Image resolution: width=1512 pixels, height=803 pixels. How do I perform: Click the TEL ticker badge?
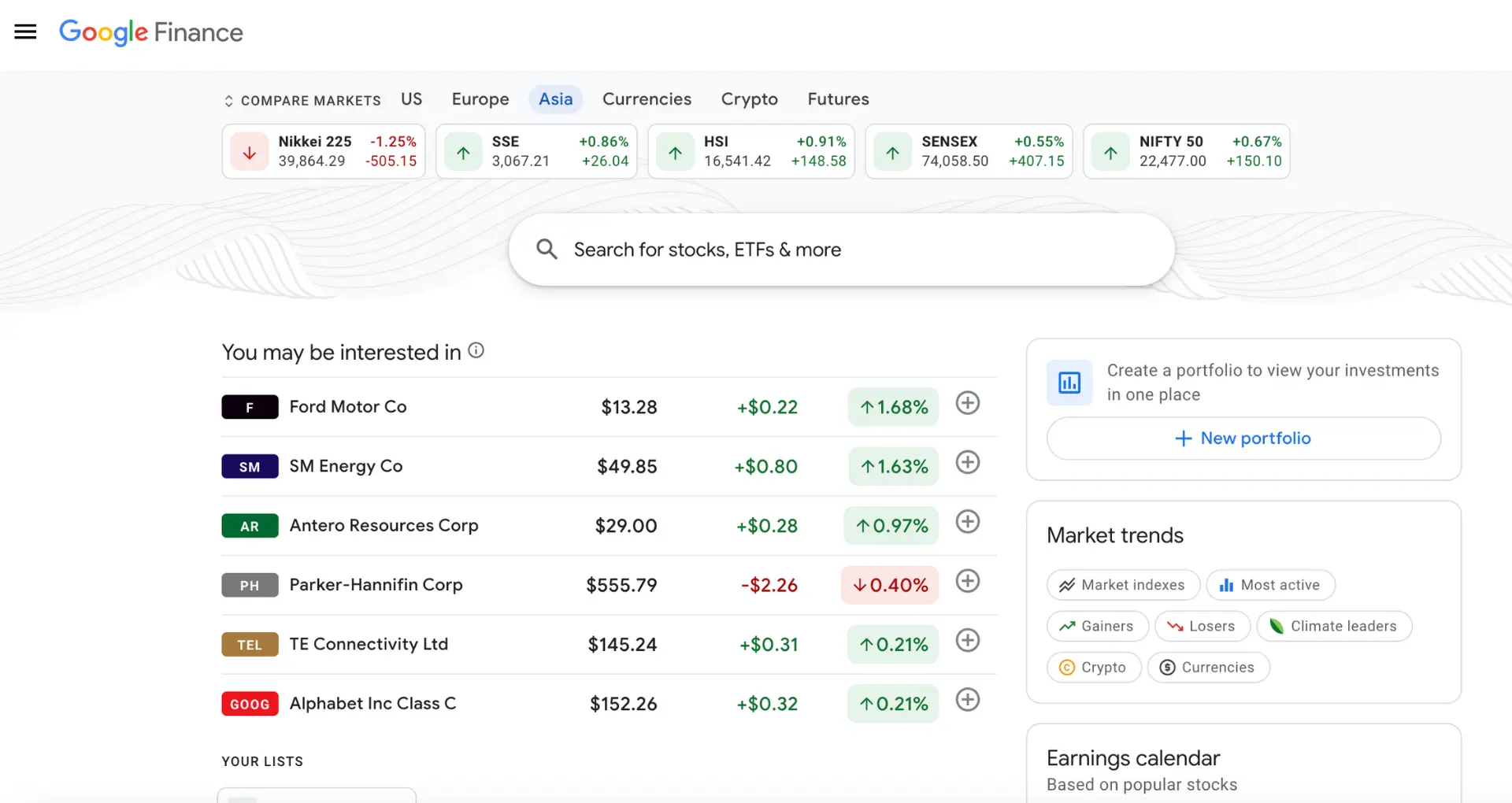250,645
